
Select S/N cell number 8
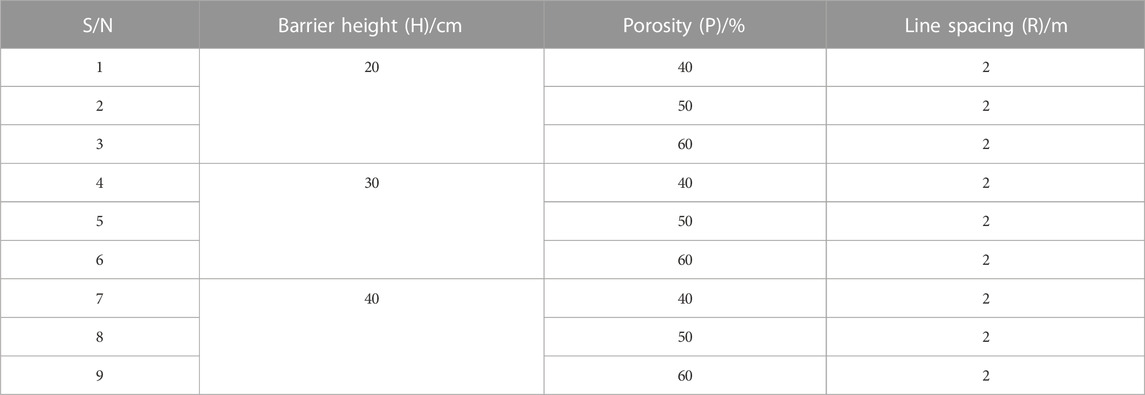tap(100, 337)
